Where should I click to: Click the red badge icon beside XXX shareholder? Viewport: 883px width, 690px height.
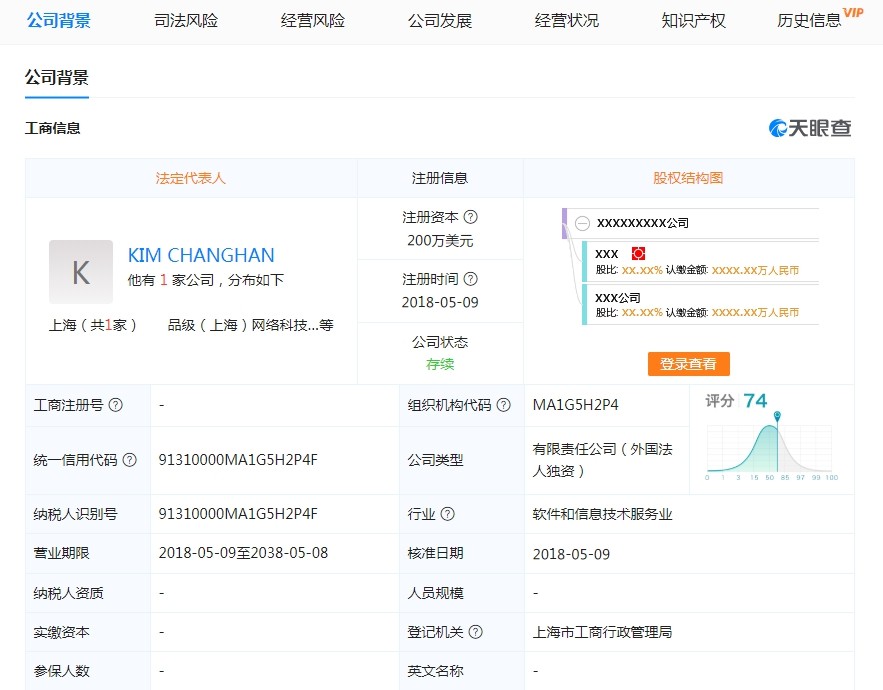tap(639, 254)
